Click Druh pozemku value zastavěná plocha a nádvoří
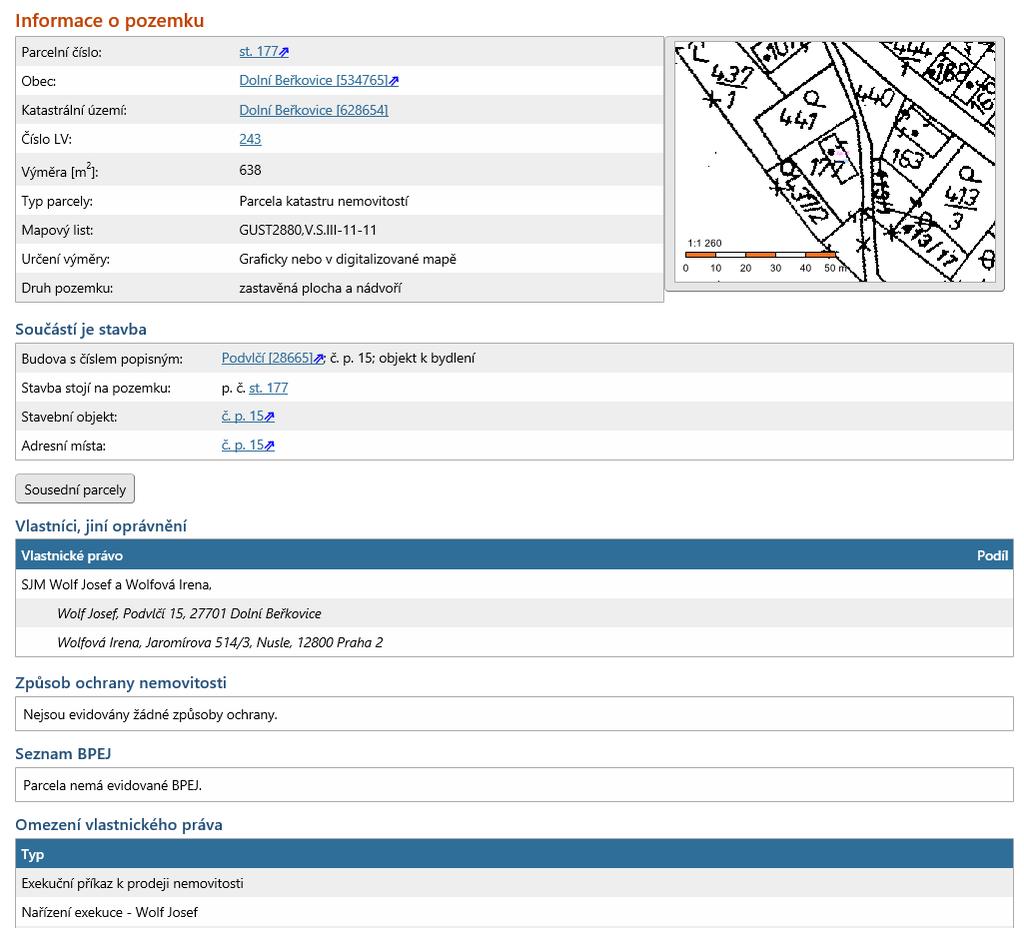The image size is (1024, 928). click(x=320, y=288)
